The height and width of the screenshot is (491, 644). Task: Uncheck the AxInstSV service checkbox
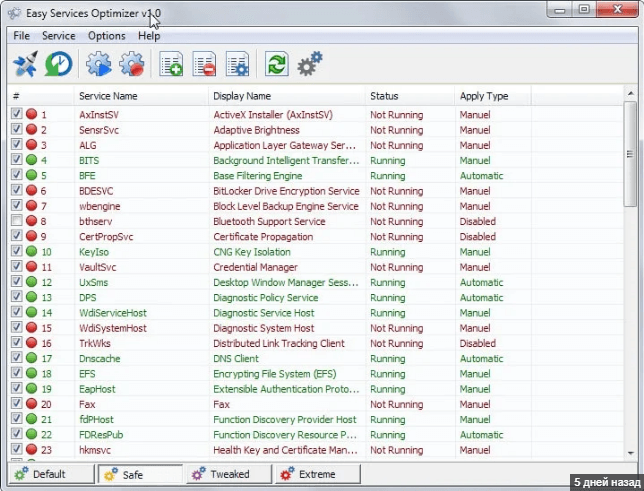tap(16, 114)
